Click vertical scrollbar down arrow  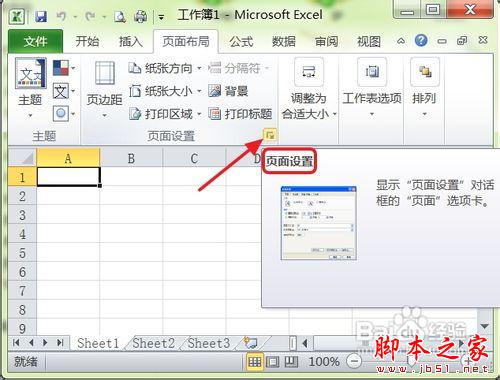pyautogui.click(x=485, y=326)
